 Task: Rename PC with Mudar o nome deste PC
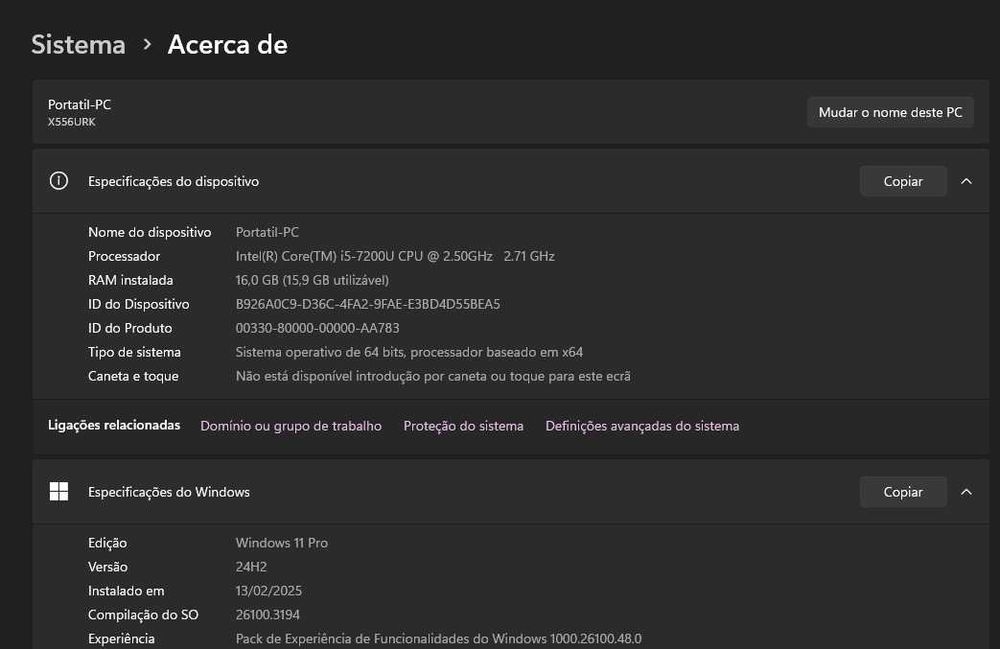[x=890, y=112]
